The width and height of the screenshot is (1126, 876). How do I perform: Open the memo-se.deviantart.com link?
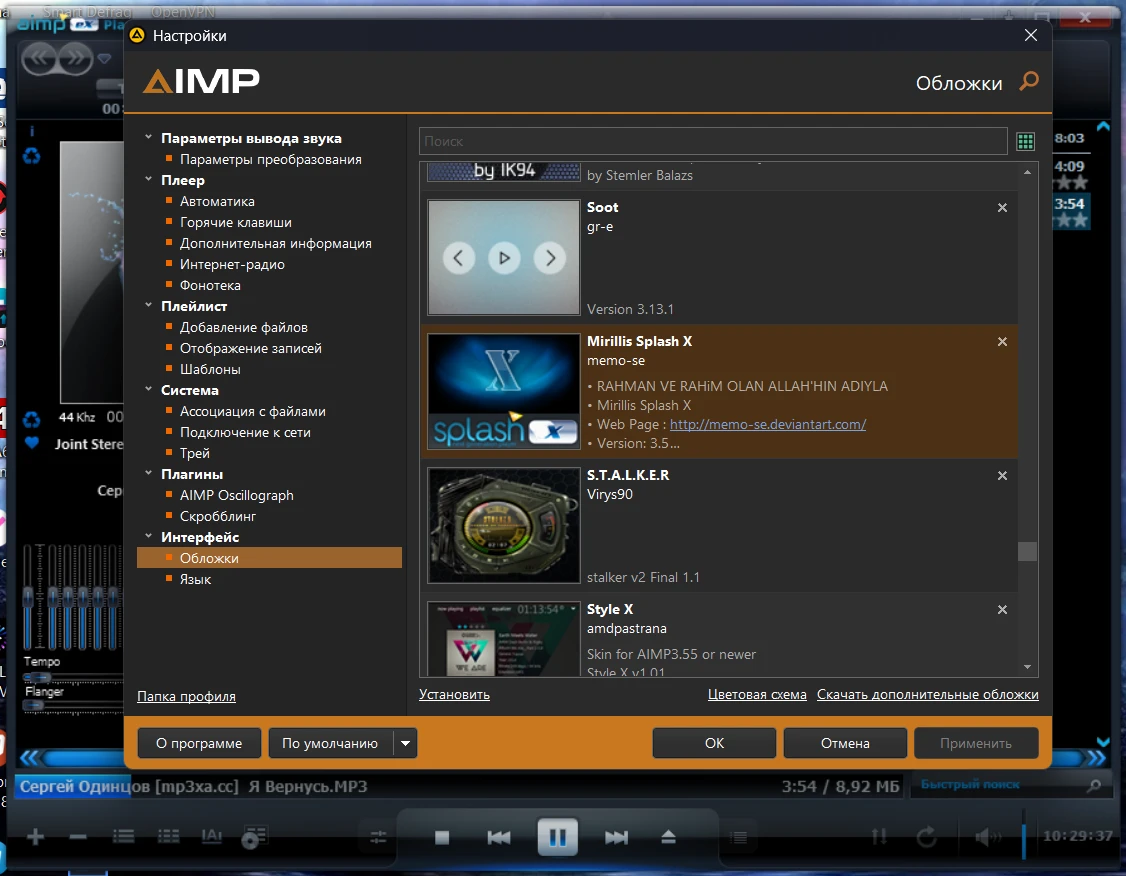[767, 424]
